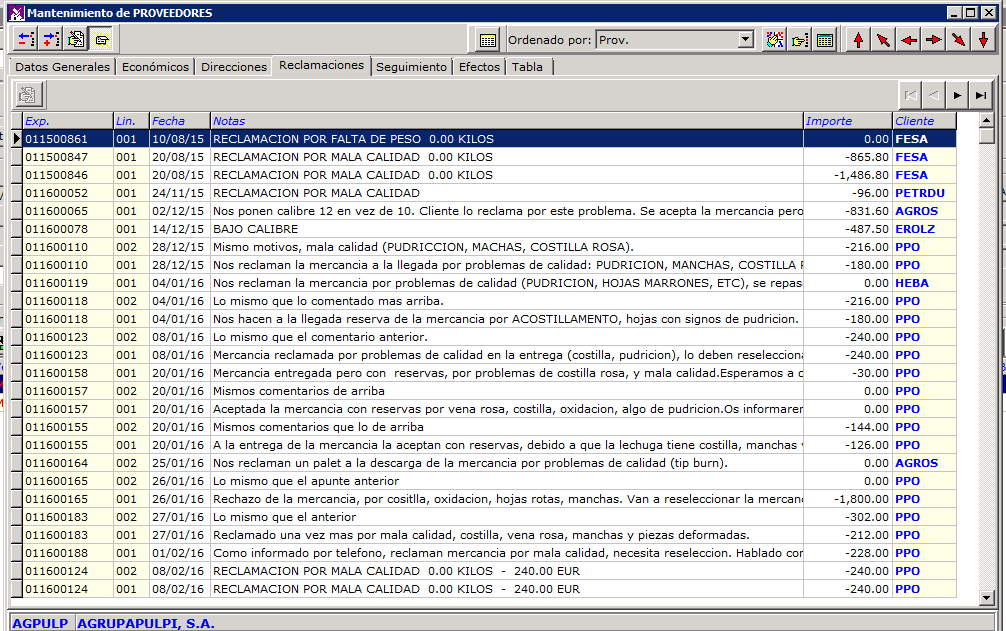Click the Importe column header

pos(847,121)
